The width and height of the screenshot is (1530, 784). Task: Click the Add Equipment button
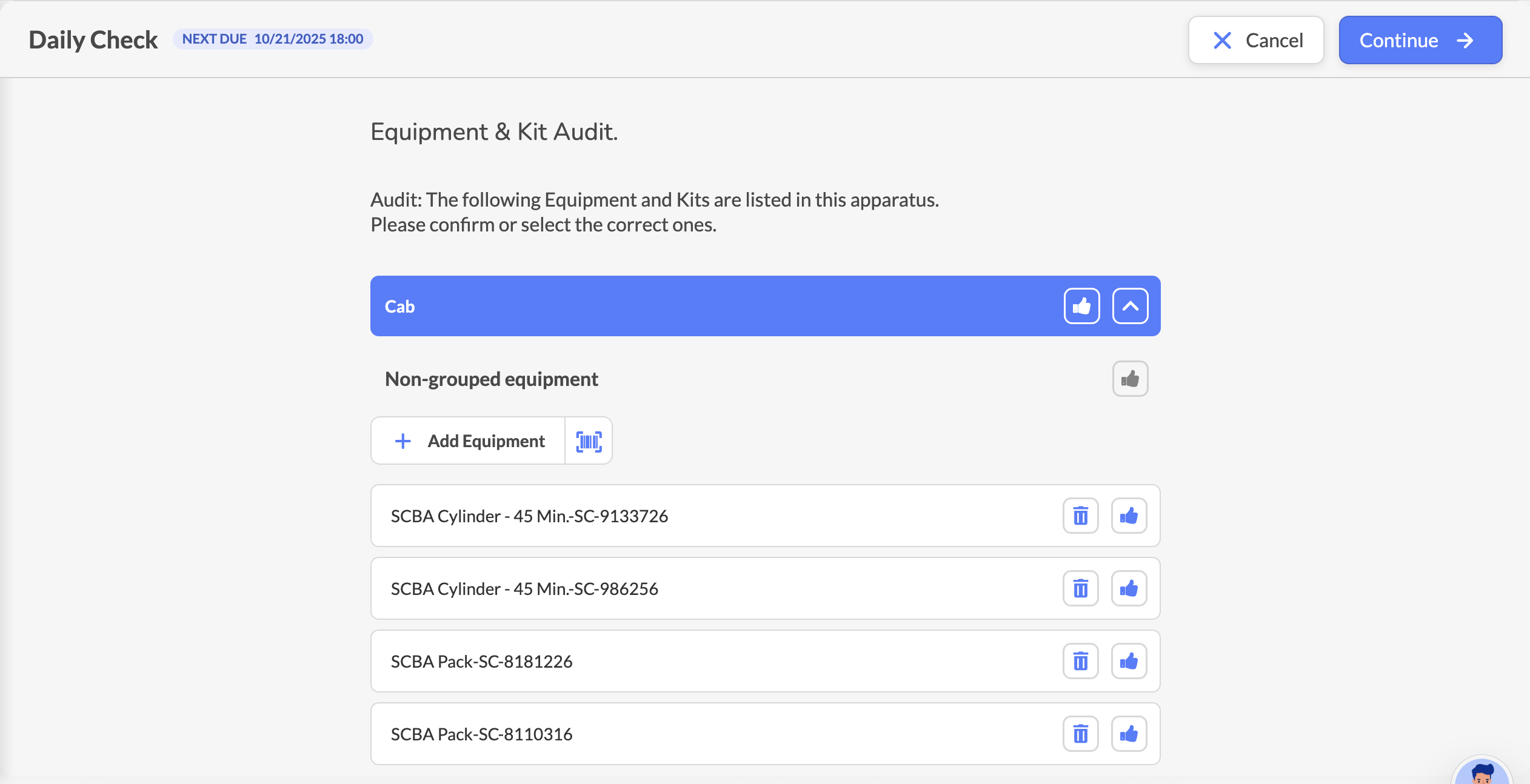pyautogui.click(x=469, y=441)
